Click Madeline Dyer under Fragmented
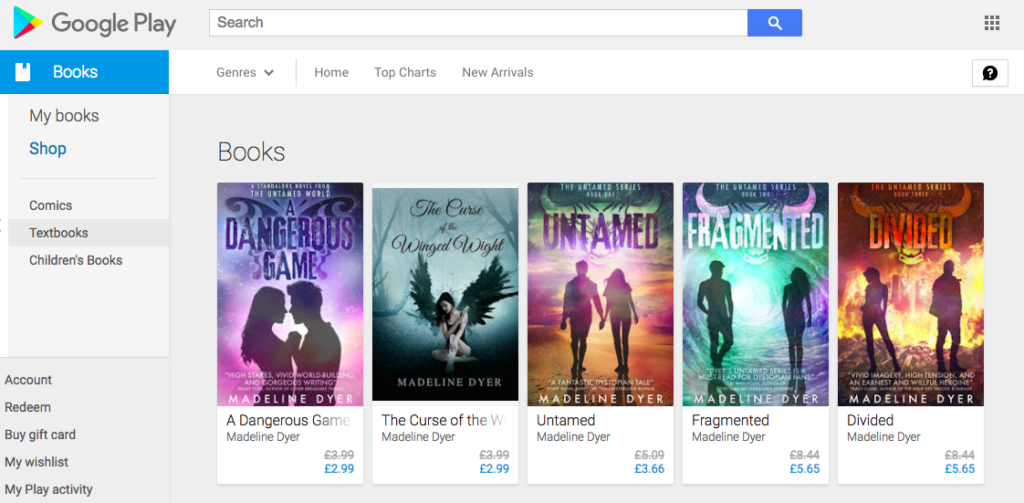The height and width of the screenshot is (503, 1024). (x=729, y=437)
